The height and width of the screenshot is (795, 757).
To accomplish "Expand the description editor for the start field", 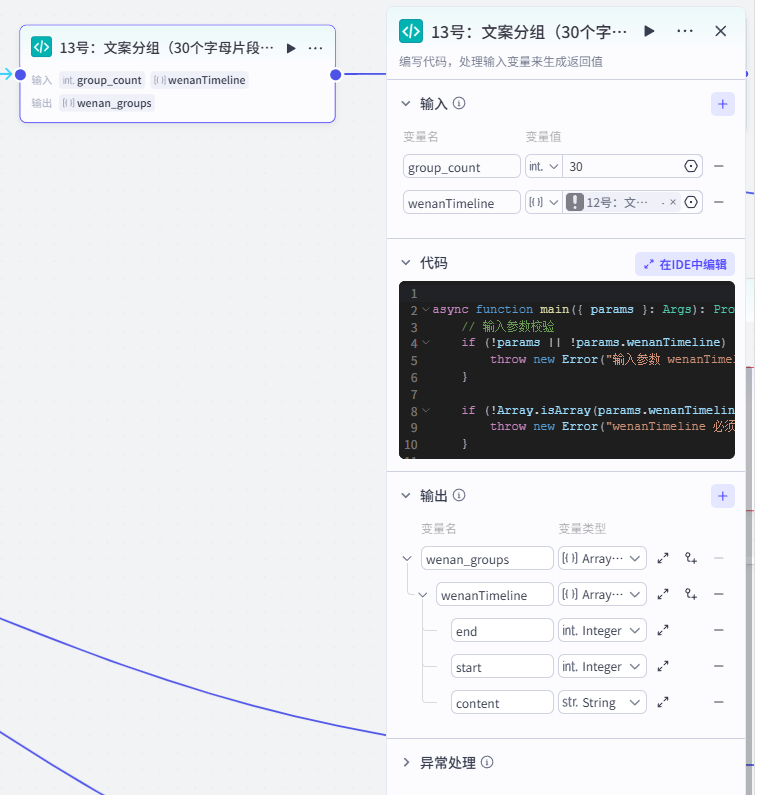I will point(663,666).
